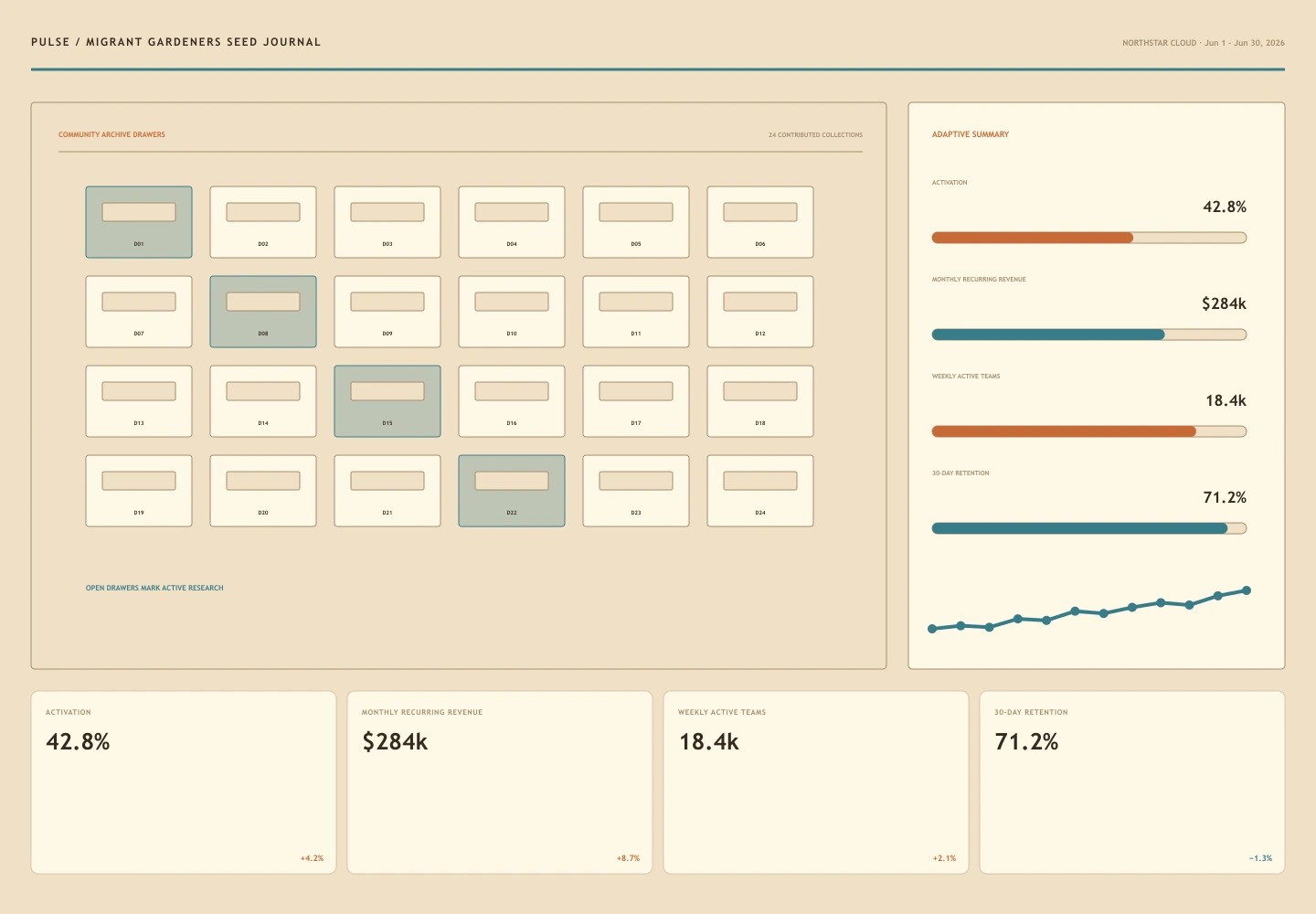Click the 30-Day Retention progress bar
Screen dimensions: 1316x914
click(x=1089, y=528)
